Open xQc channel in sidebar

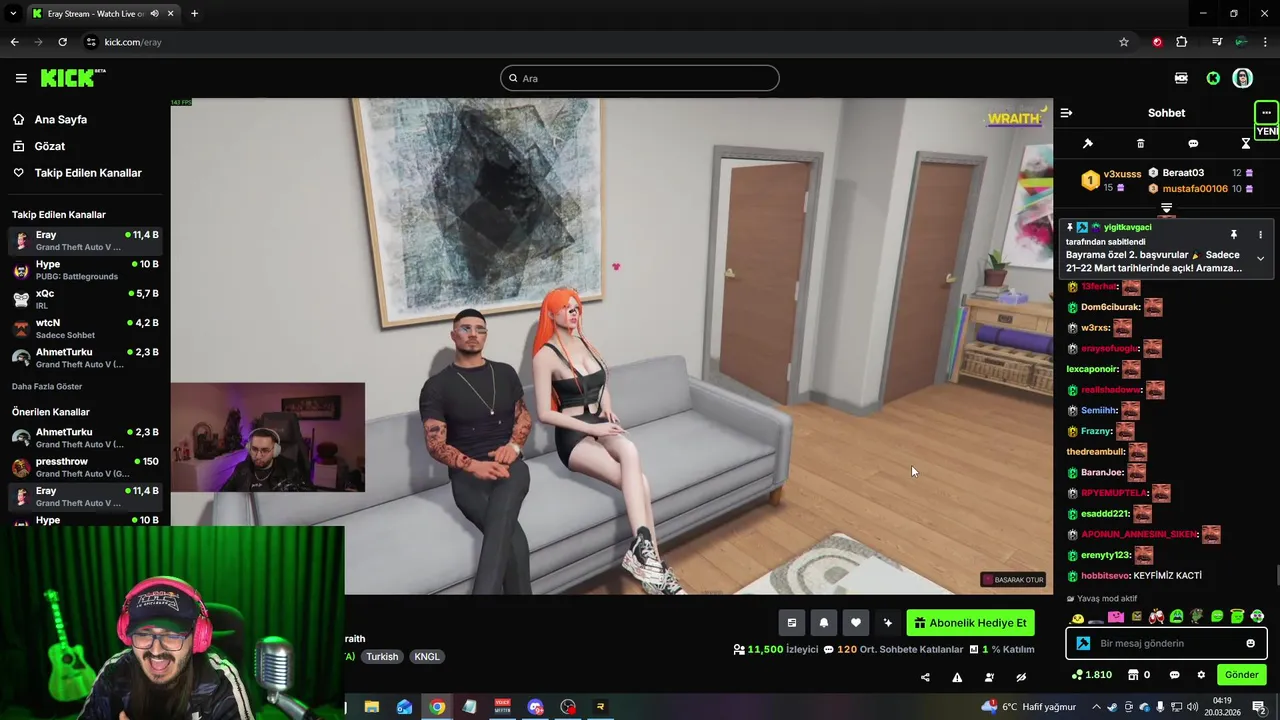(85, 298)
